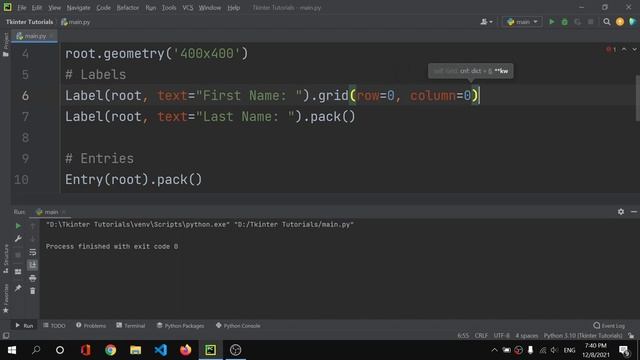Image resolution: width=640 pixels, height=360 pixels.
Task: Click Tkinter Tutorials breadcrumb in navigation bar
Action: pyautogui.click(x=29, y=22)
